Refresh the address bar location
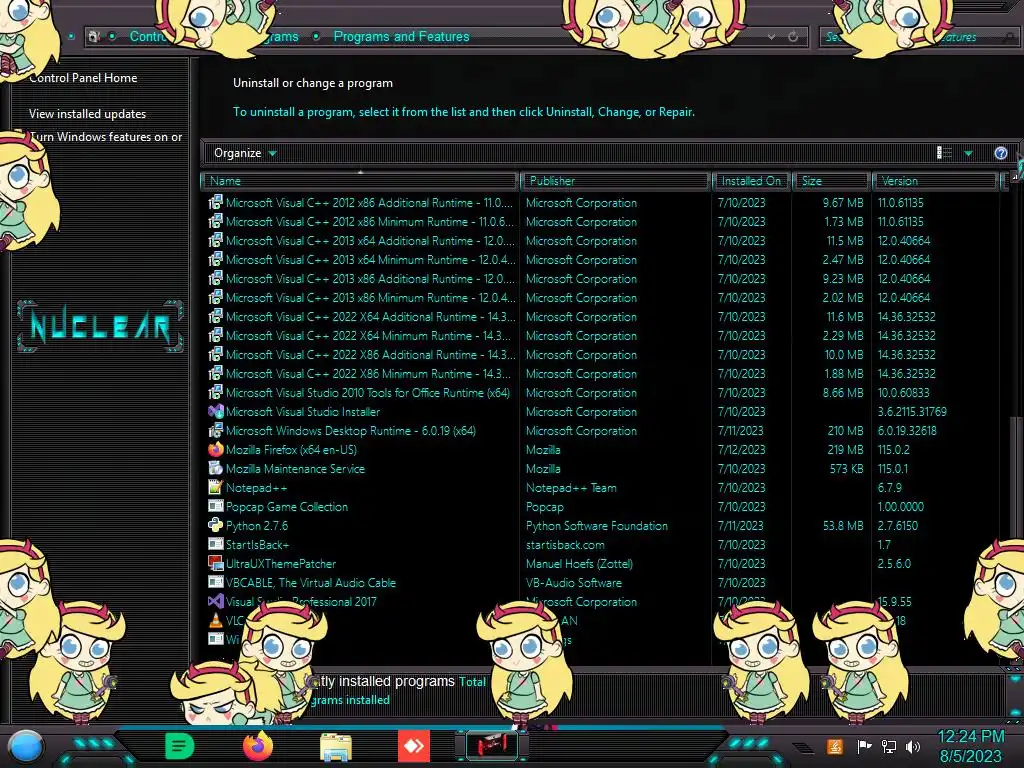Viewport: 1024px width, 768px height. 793,37
